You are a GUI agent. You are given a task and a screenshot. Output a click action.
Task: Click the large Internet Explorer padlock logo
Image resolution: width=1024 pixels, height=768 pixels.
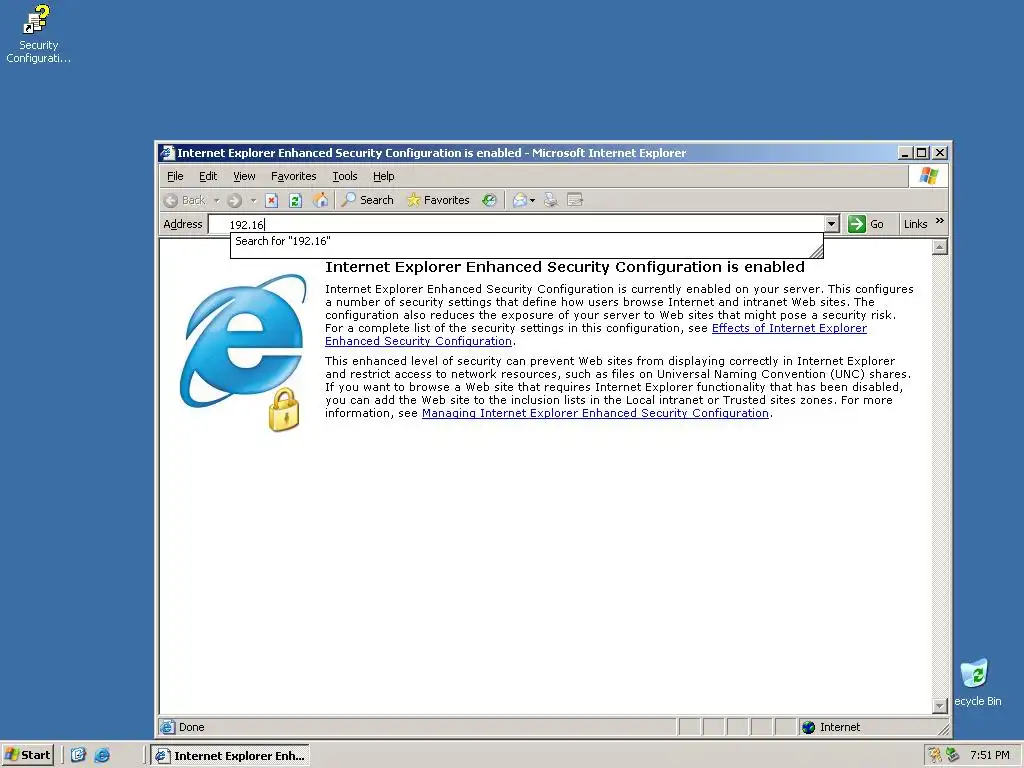[243, 353]
